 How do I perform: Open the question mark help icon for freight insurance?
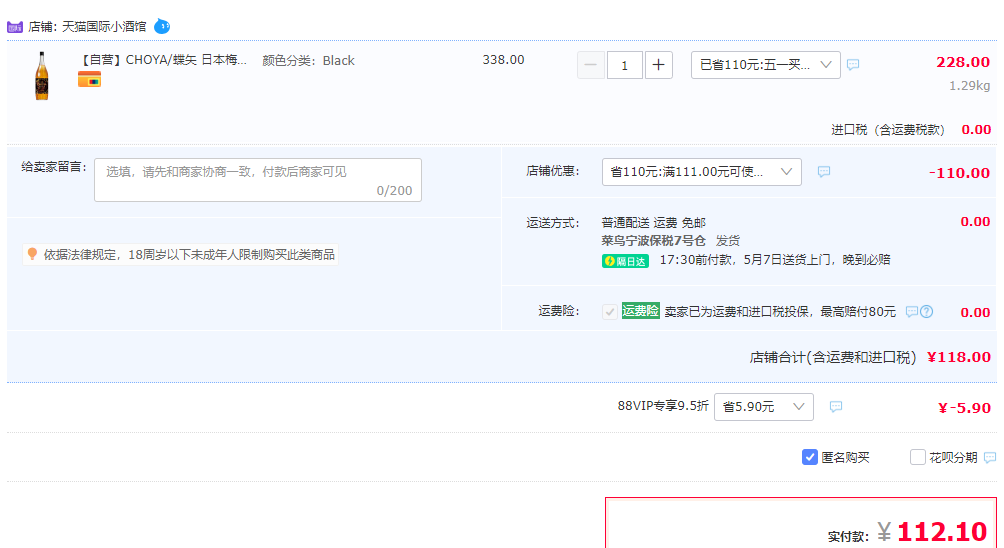click(x=927, y=312)
